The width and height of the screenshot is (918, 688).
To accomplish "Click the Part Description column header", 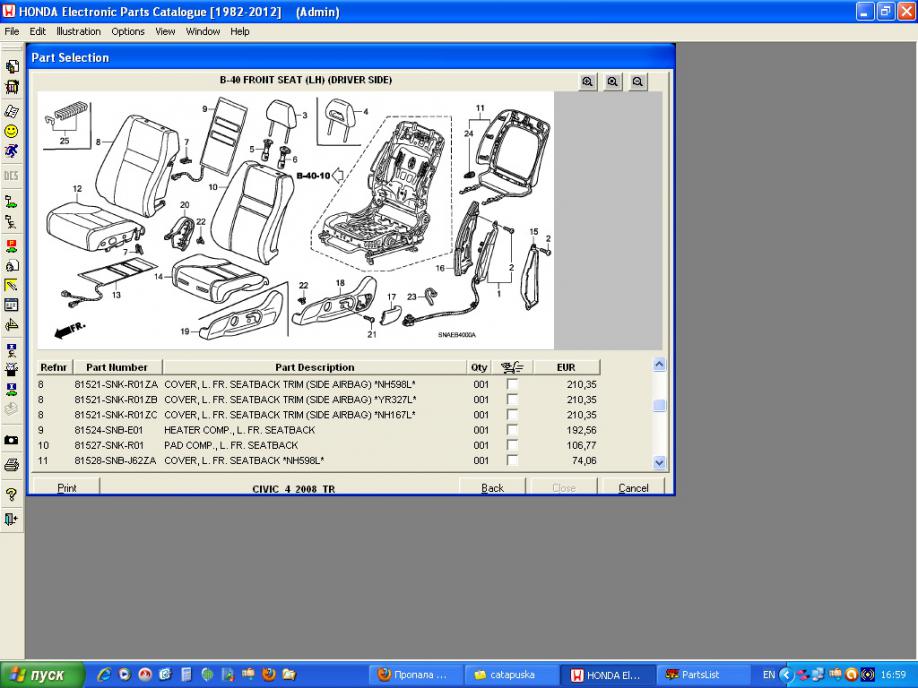I will [x=314, y=367].
